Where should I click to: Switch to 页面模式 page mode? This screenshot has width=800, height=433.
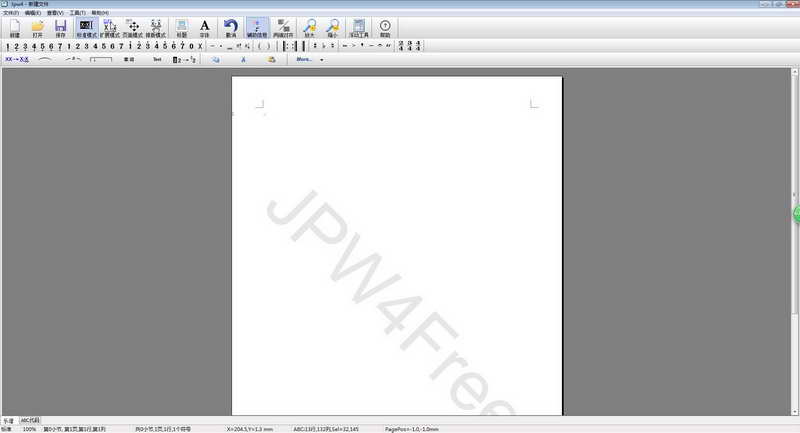pos(133,28)
